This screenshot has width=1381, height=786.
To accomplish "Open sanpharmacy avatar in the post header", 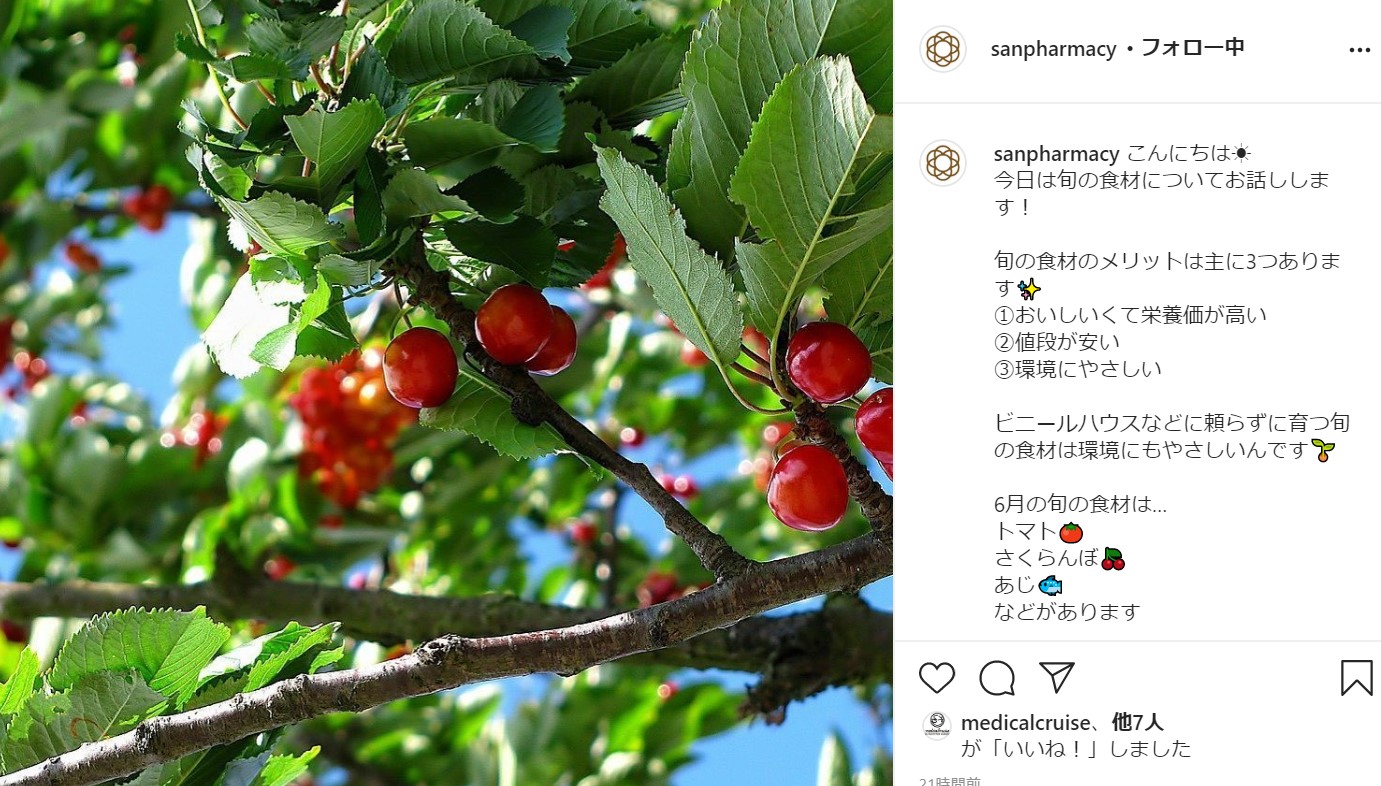I will [x=942, y=49].
